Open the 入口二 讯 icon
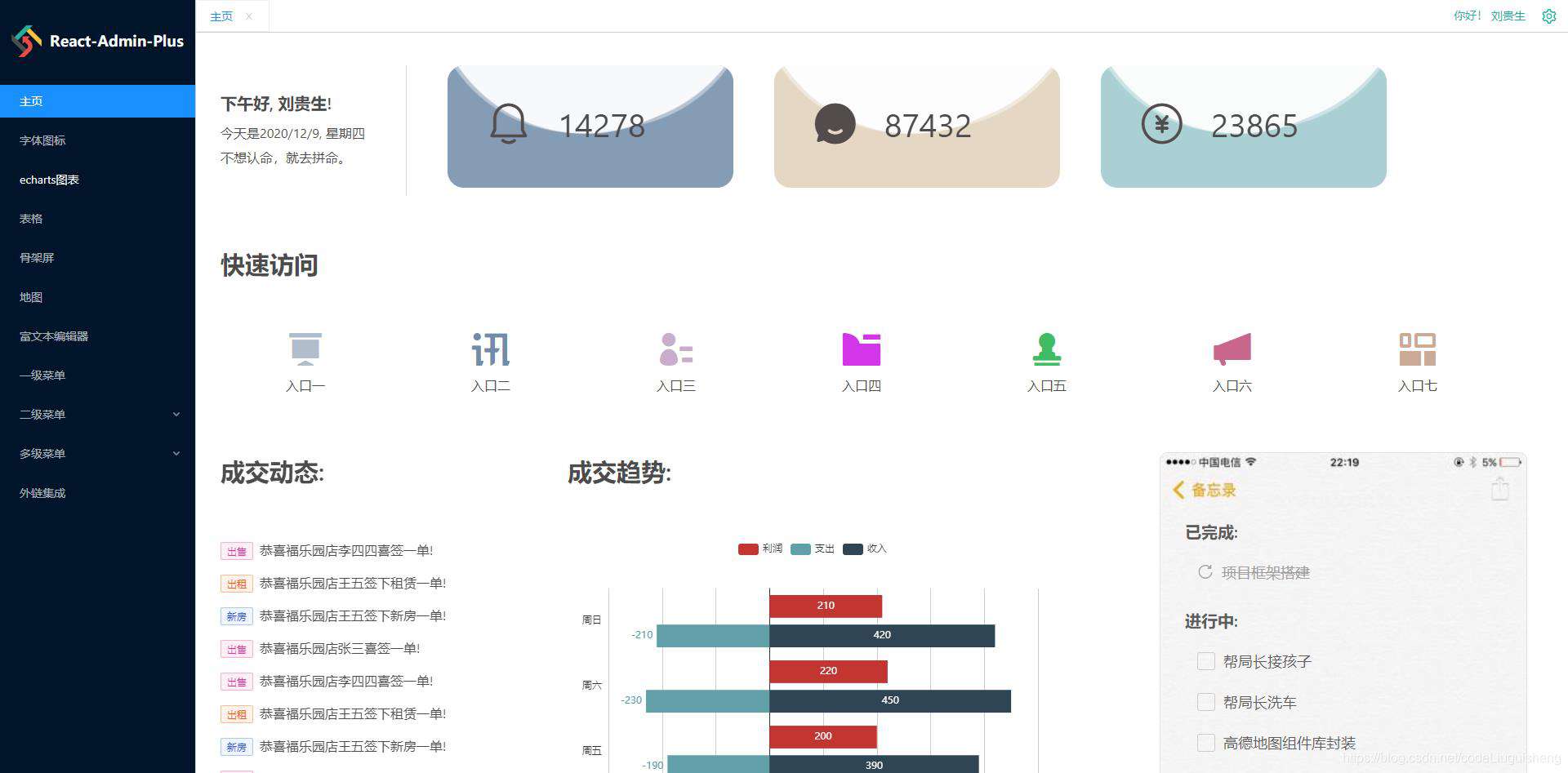1568x773 pixels. click(491, 349)
